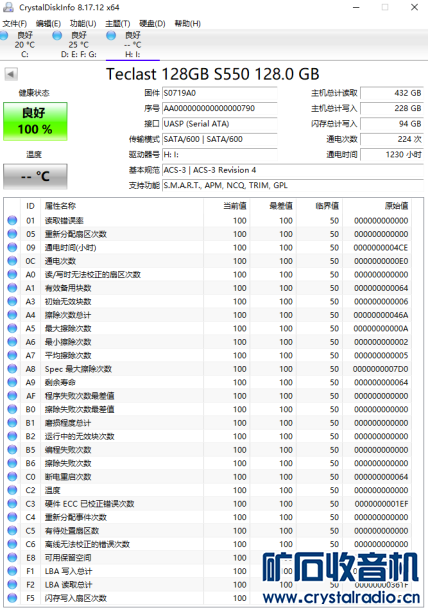428x610 pixels.
Task: Click the CrystalDiskInfo title bar app icon
Action: [x=8, y=7]
